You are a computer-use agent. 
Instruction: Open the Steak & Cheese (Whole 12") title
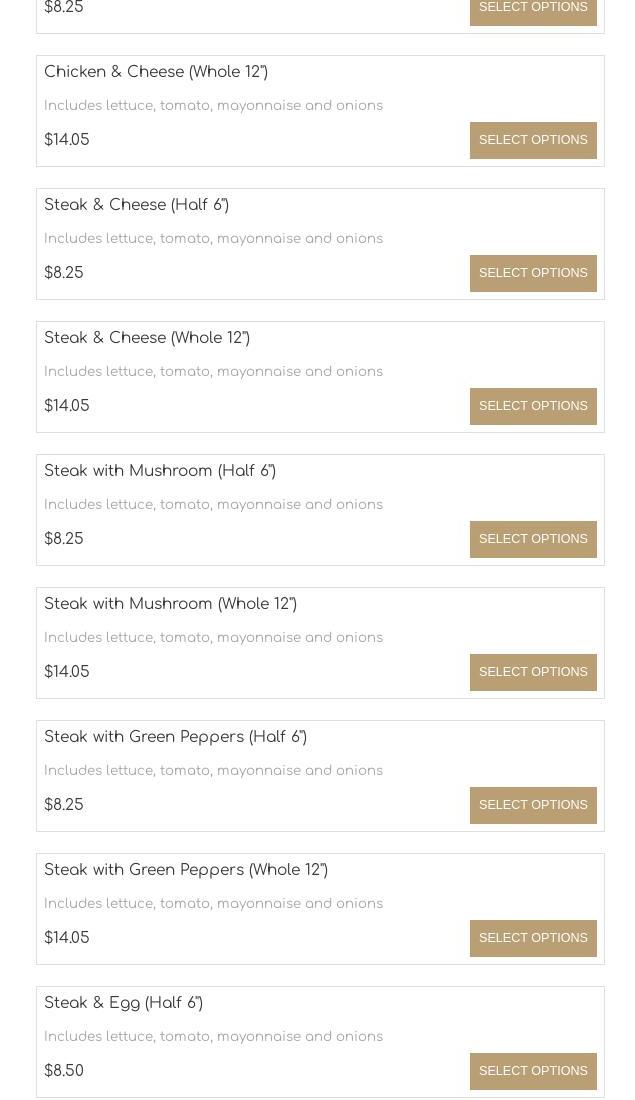[147, 337]
